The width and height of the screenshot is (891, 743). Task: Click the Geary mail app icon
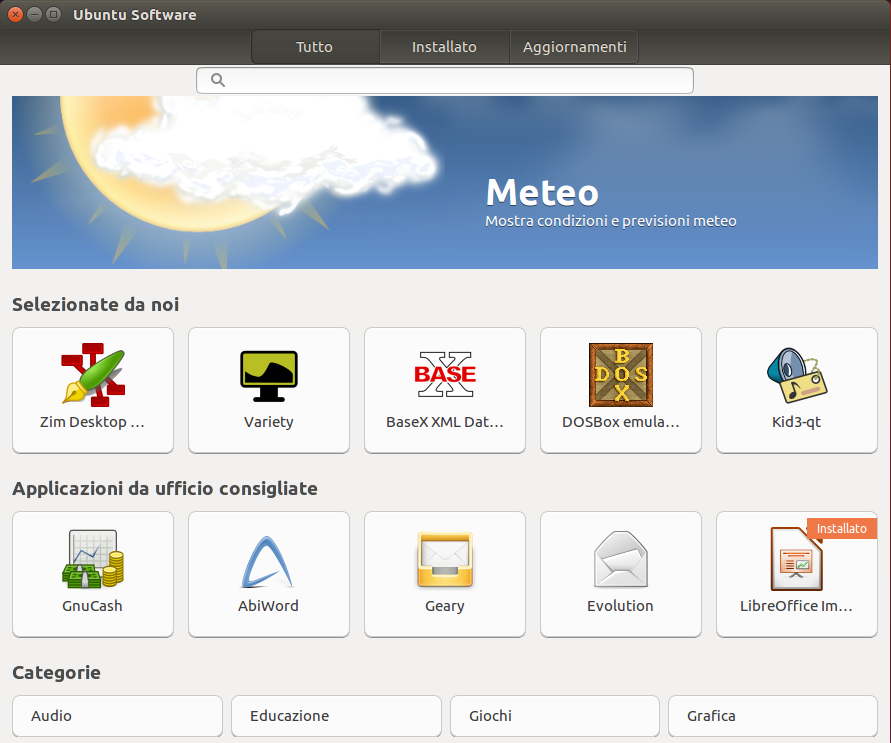click(x=445, y=559)
